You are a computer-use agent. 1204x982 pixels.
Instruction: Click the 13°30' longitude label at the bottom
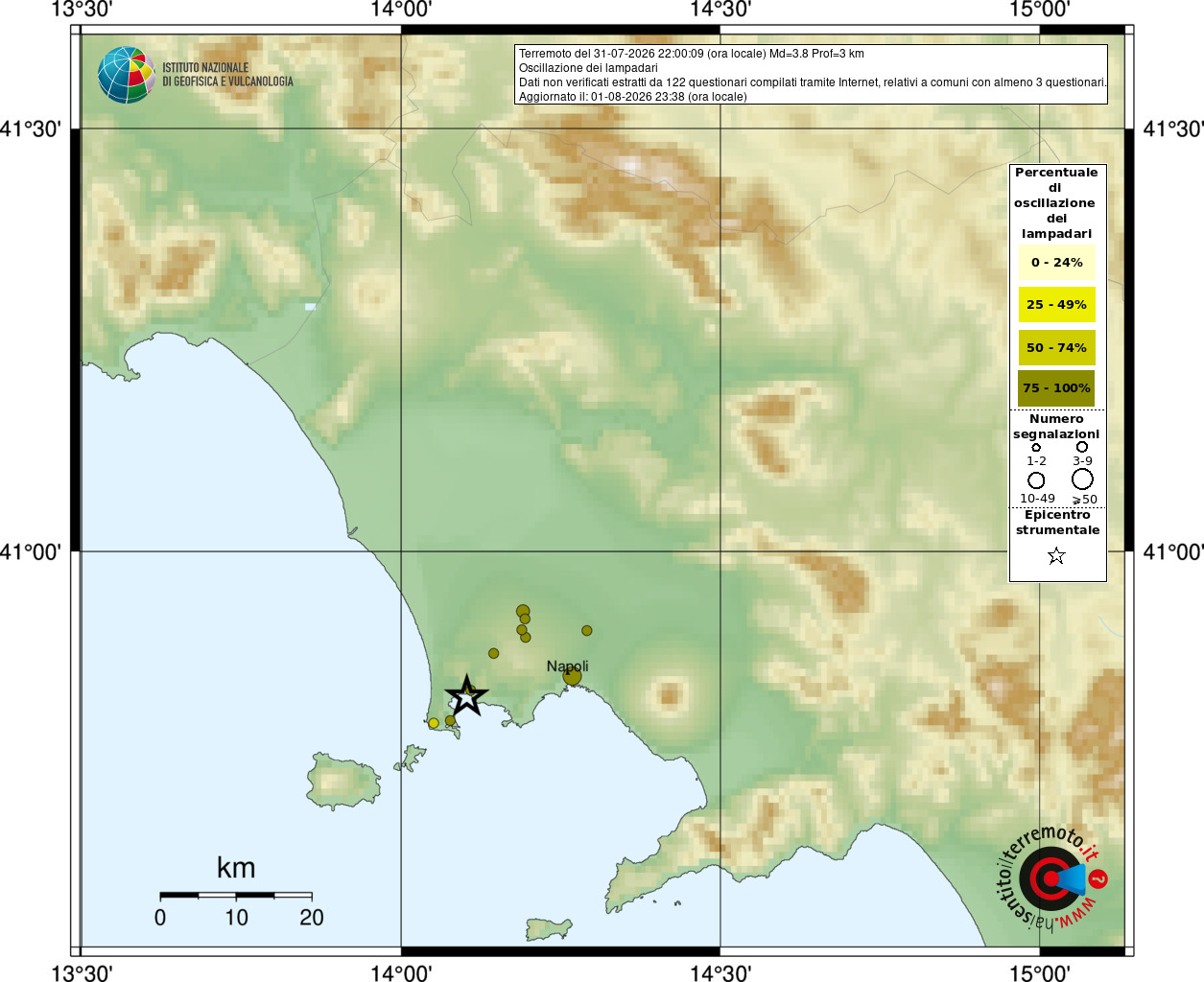point(82,972)
